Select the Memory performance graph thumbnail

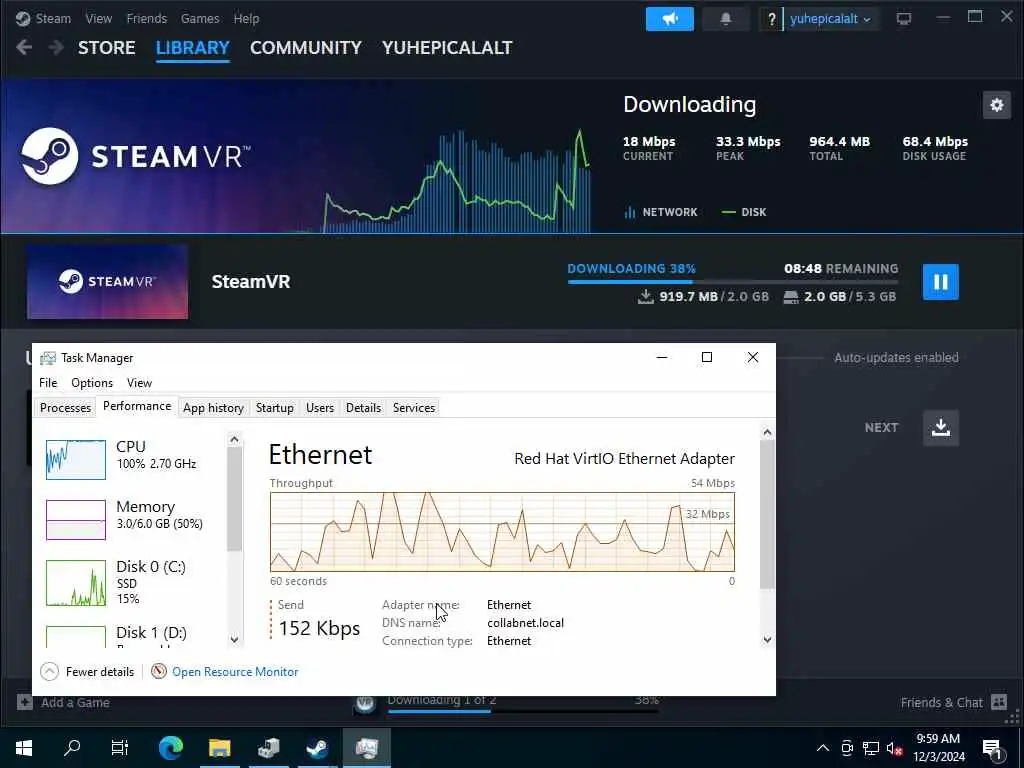coord(76,520)
